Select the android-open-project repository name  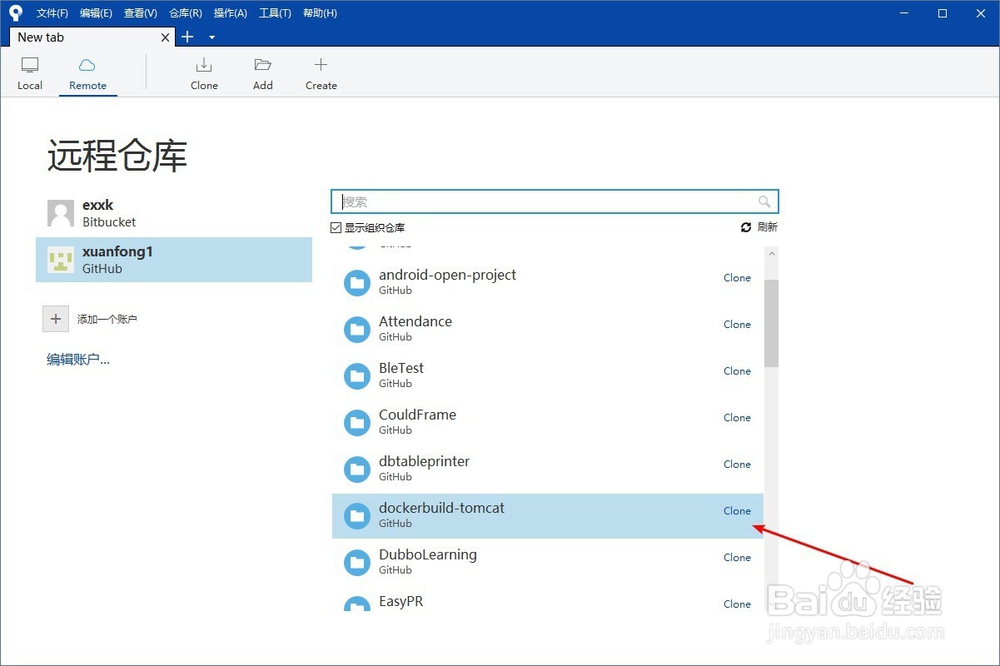447,275
